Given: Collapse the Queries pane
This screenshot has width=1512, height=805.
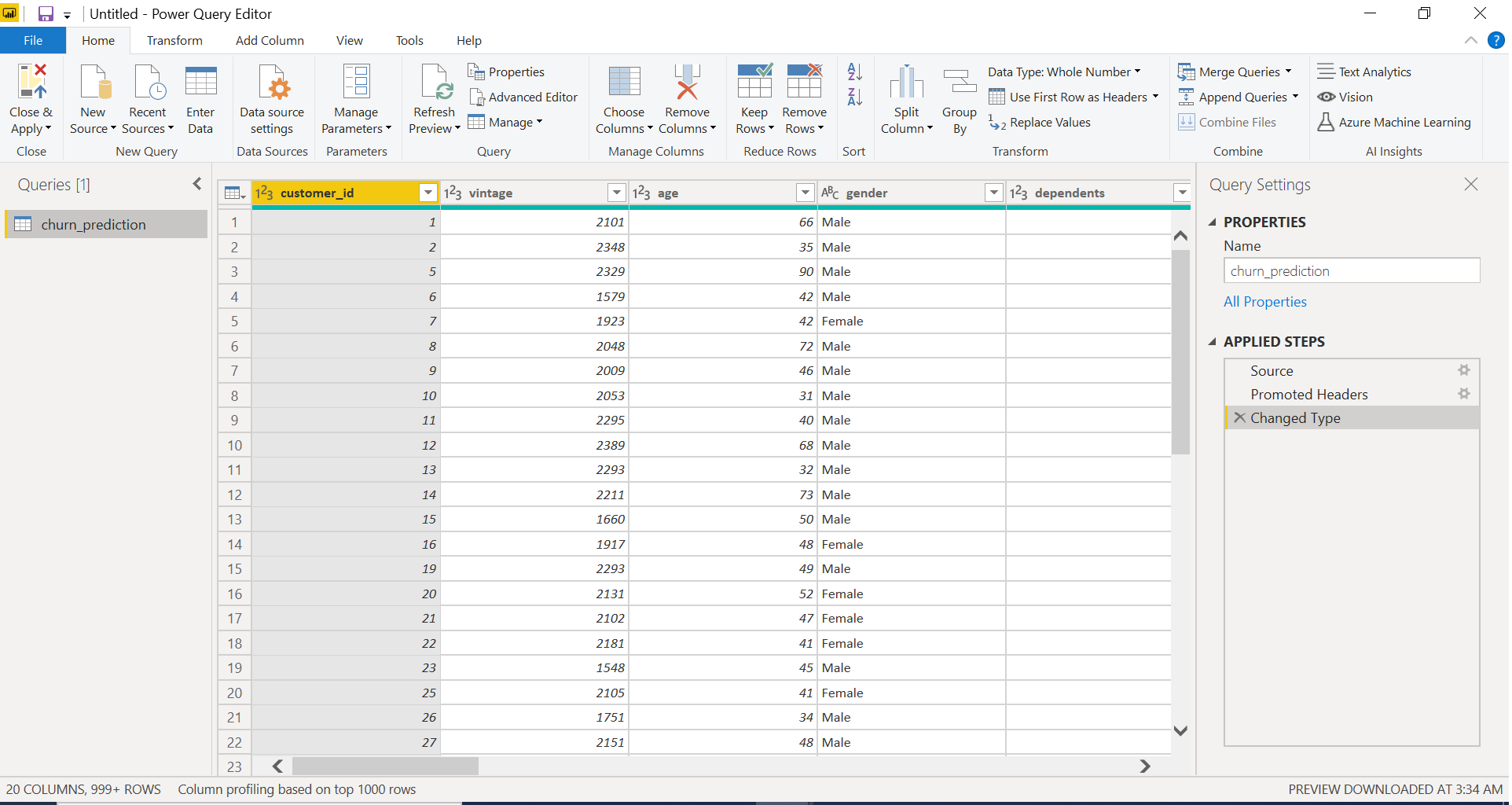Looking at the screenshot, I should pyautogui.click(x=196, y=184).
